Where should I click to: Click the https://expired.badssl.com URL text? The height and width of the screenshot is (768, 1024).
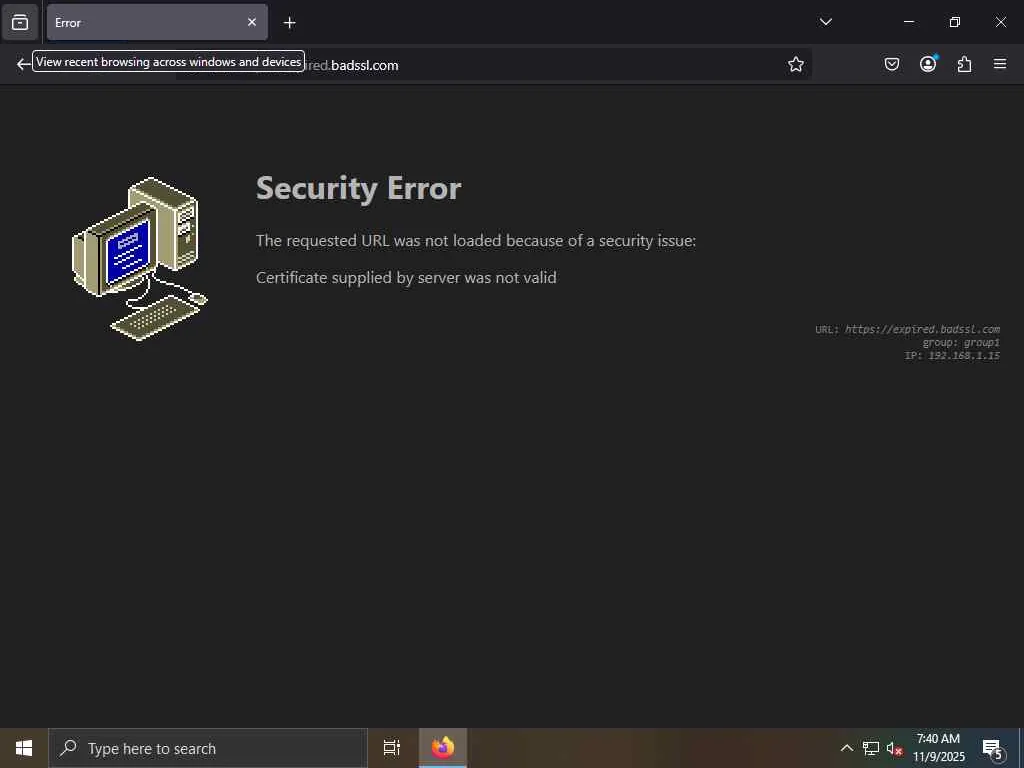point(922,329)
